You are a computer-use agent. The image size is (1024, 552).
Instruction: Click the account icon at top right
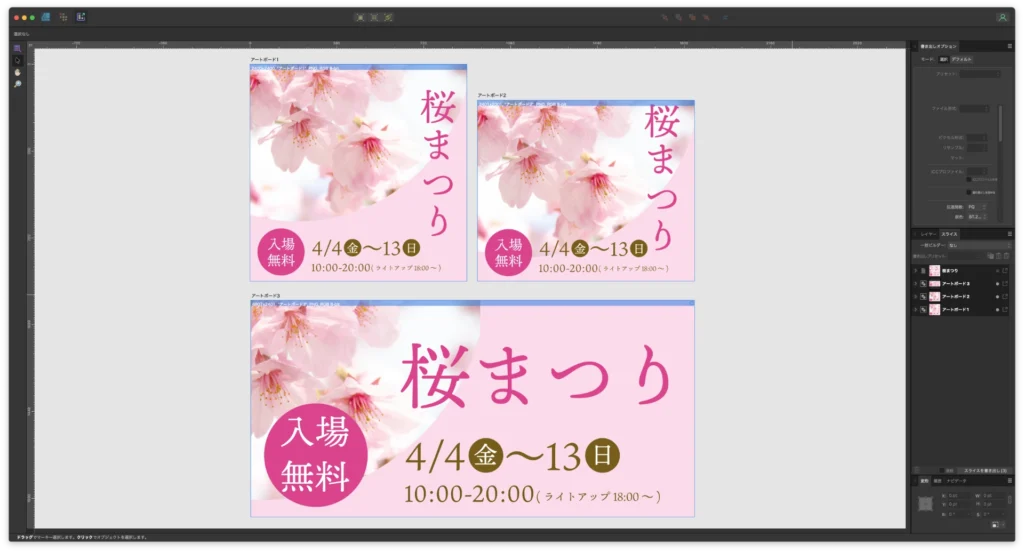coord(1002,17)
